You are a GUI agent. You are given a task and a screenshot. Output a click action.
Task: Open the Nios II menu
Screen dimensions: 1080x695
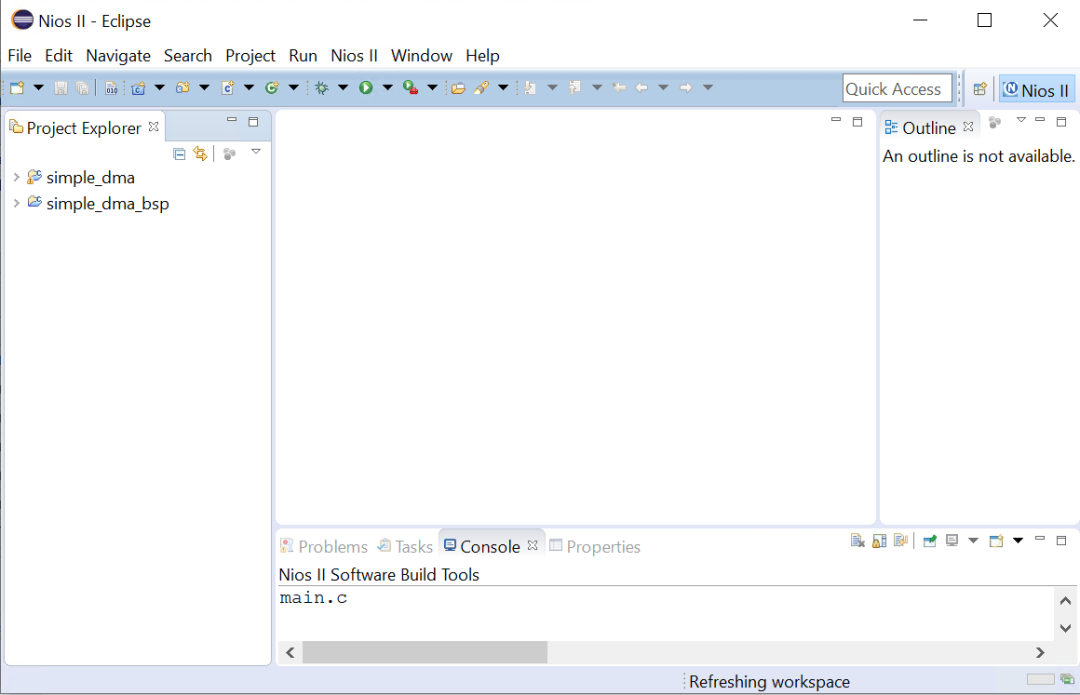click(x=354, y=56)
